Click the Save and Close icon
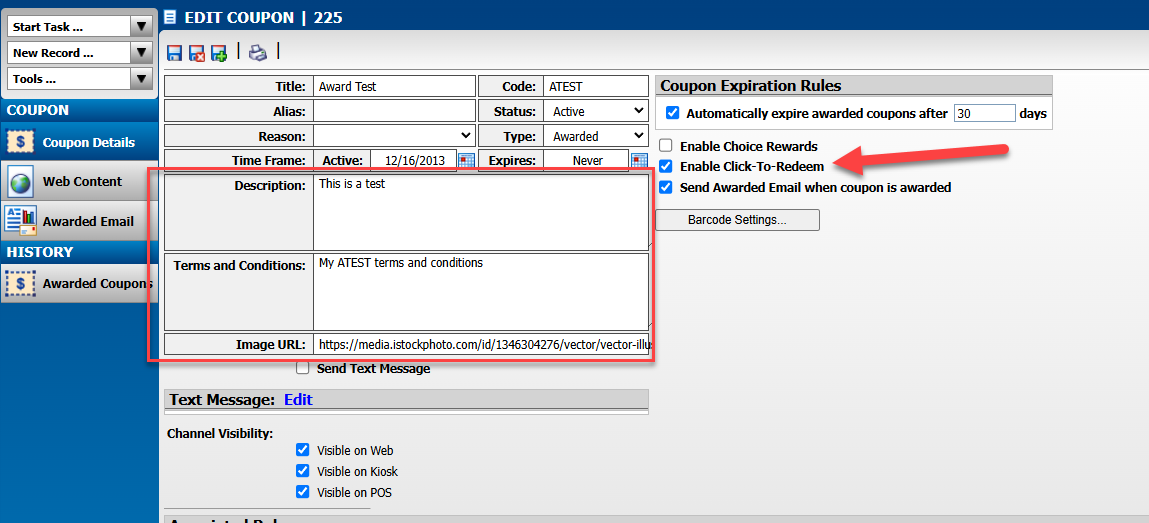The width and height of the screenshot is (1149, 523). 197,53
